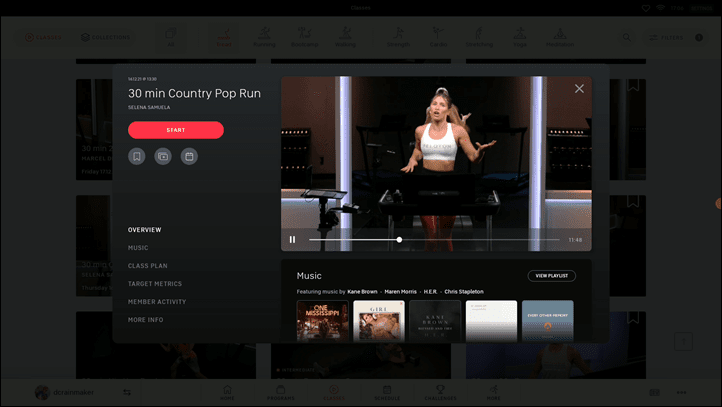The image size is (722, 407).
Task: Click artist name H.E.R.
Action: point(431,291)
